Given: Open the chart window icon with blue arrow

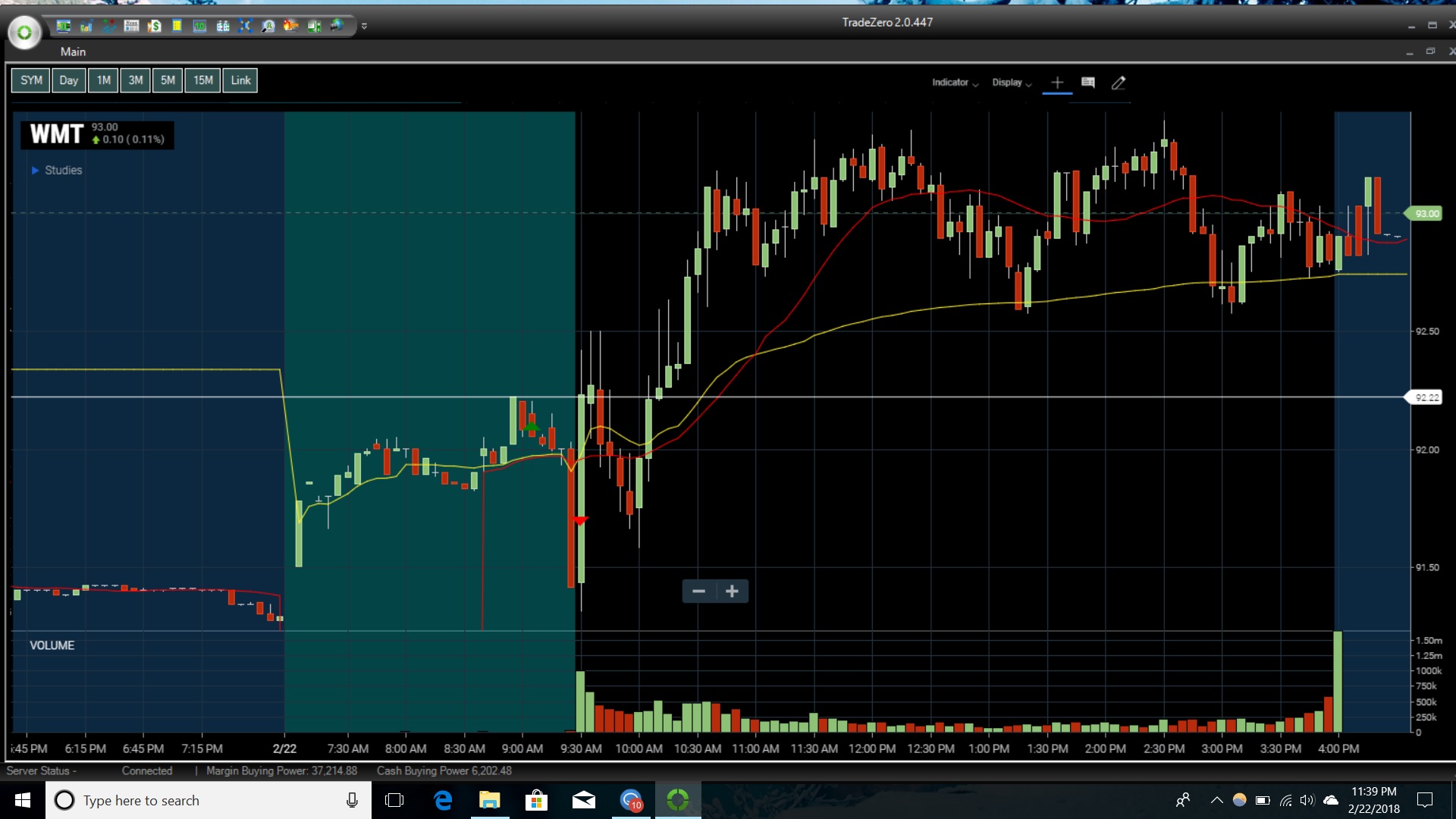Looking at the screenshot, I should [86, 27].
